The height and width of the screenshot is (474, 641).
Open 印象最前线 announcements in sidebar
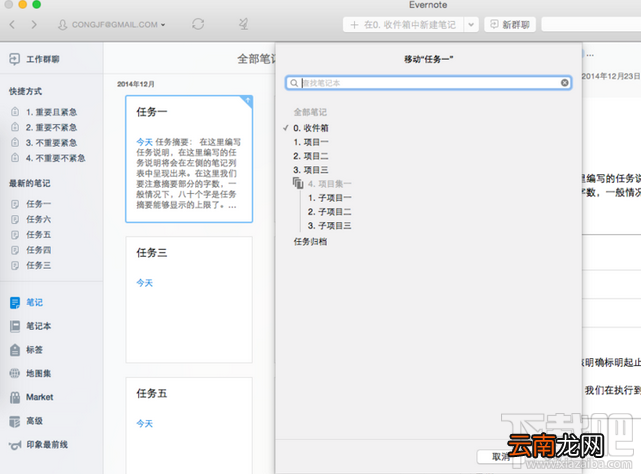click(39, 445)
